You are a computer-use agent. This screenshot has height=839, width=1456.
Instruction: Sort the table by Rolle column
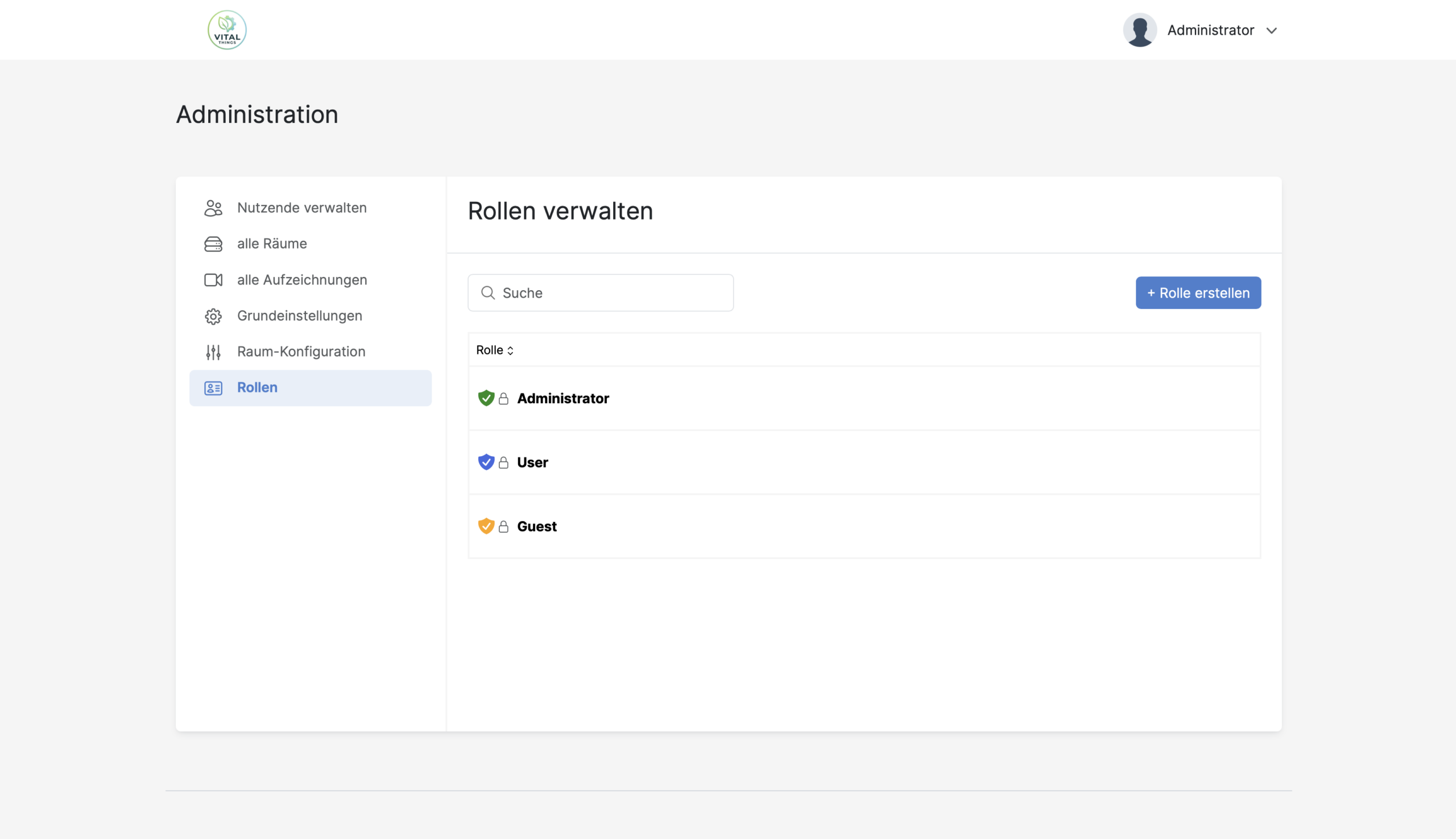coord(494,350)
